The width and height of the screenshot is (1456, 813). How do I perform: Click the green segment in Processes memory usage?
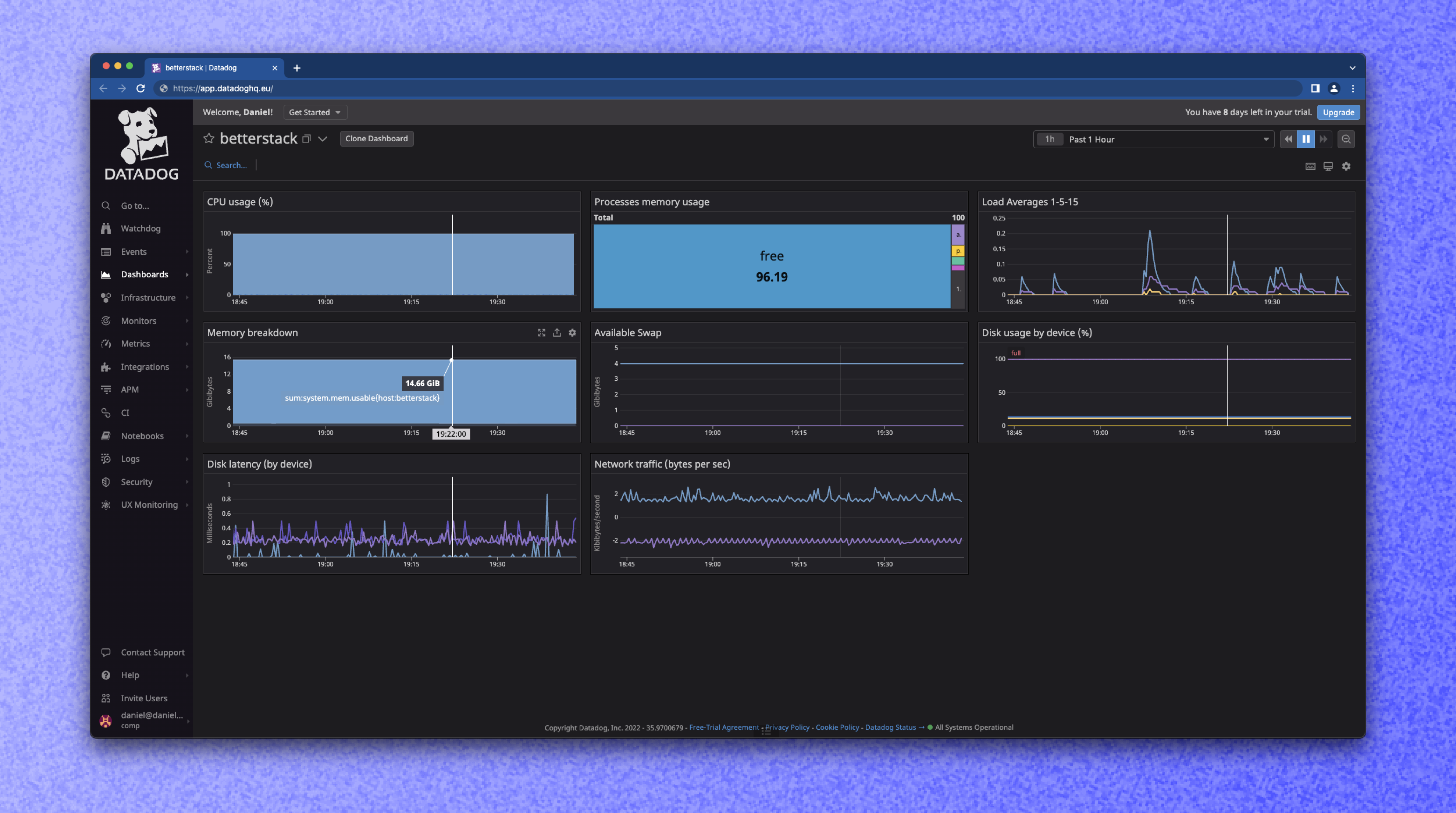tap(958, 261)
